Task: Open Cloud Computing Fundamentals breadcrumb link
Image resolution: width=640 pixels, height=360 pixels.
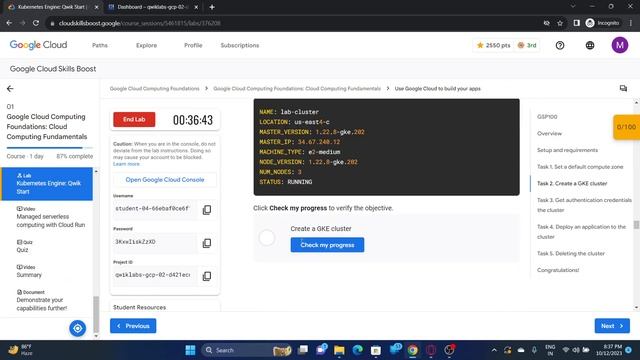Action: click(297, 89)
